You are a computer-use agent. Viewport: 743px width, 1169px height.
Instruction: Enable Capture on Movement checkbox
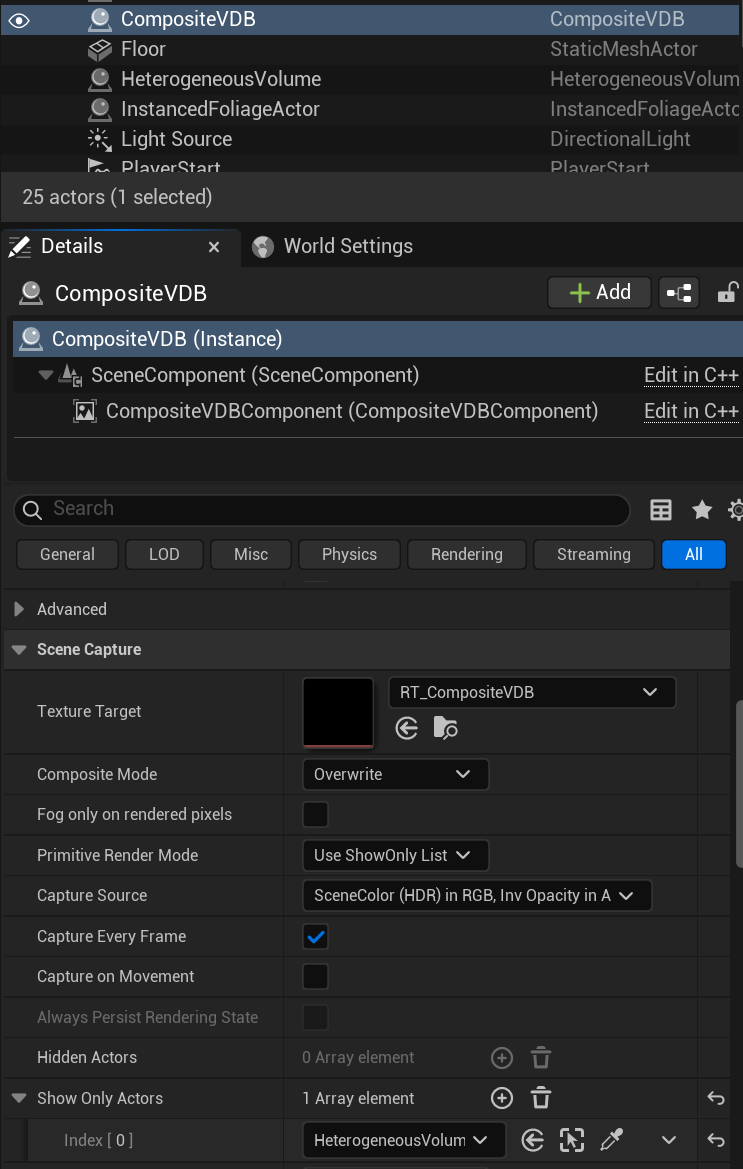click(315, 977)
